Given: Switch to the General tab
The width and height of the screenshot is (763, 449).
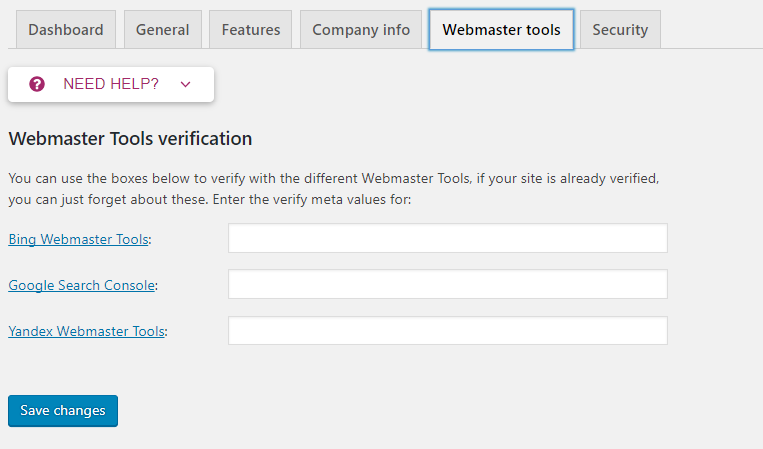Looking at the screenshot, I should point(163,30).
